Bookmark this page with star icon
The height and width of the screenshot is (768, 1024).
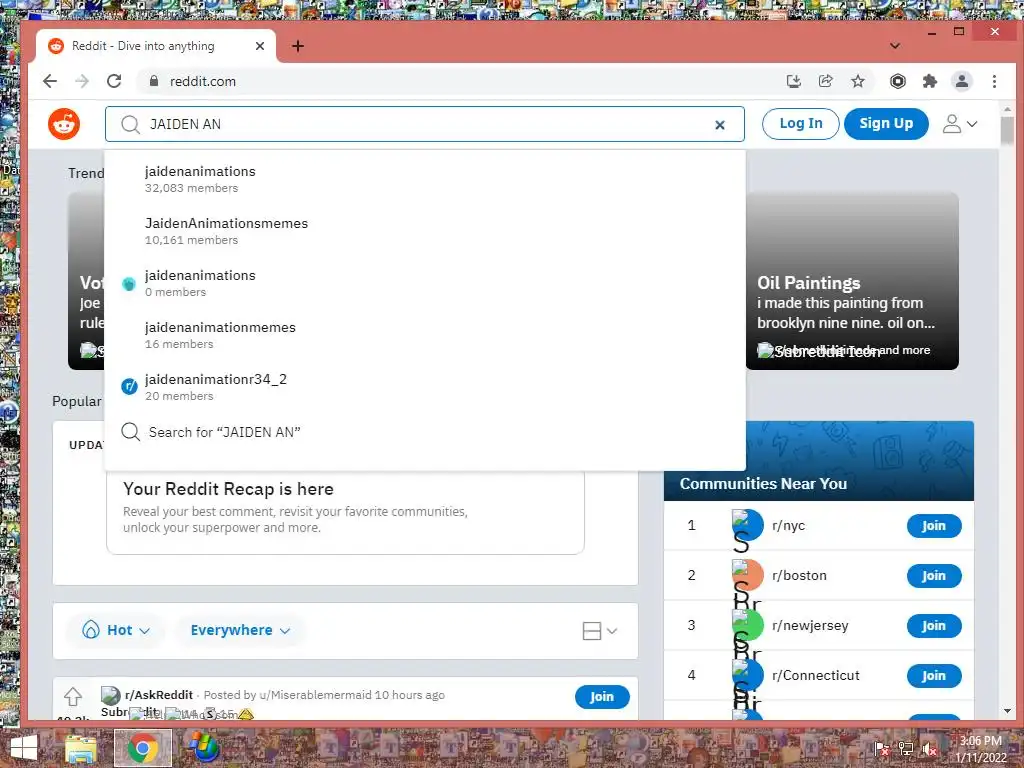(857, 81)
